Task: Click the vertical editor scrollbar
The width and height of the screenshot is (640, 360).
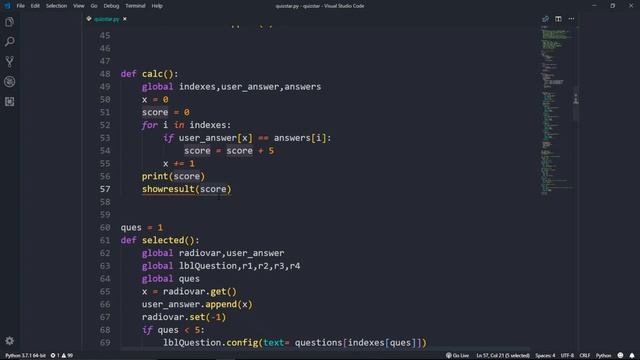Action: [x=576, y=103]
